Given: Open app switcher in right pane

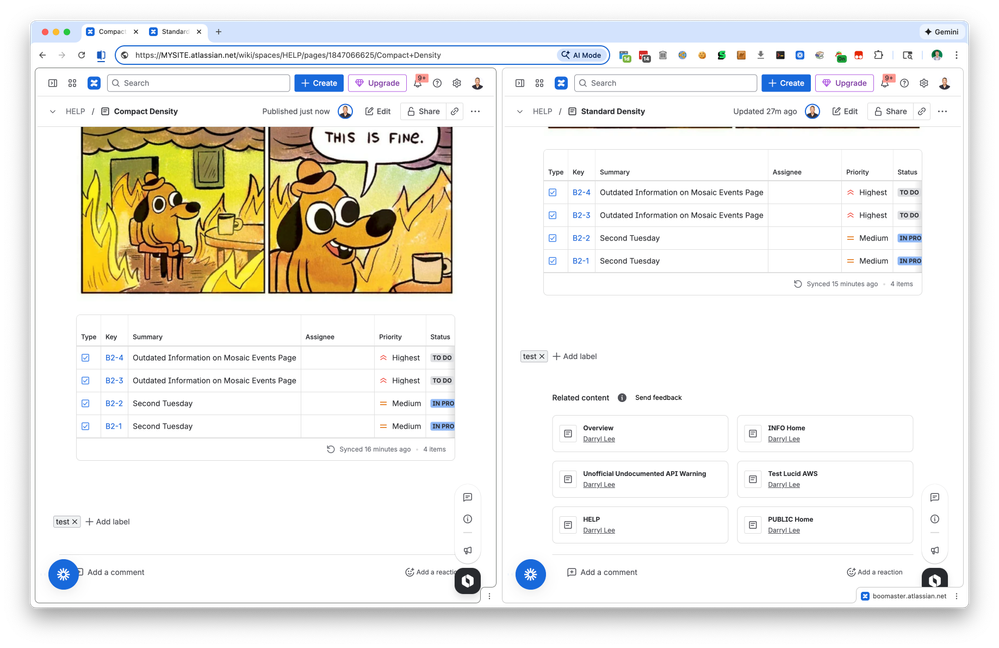Looking at the screenshot, I should 540,83.
